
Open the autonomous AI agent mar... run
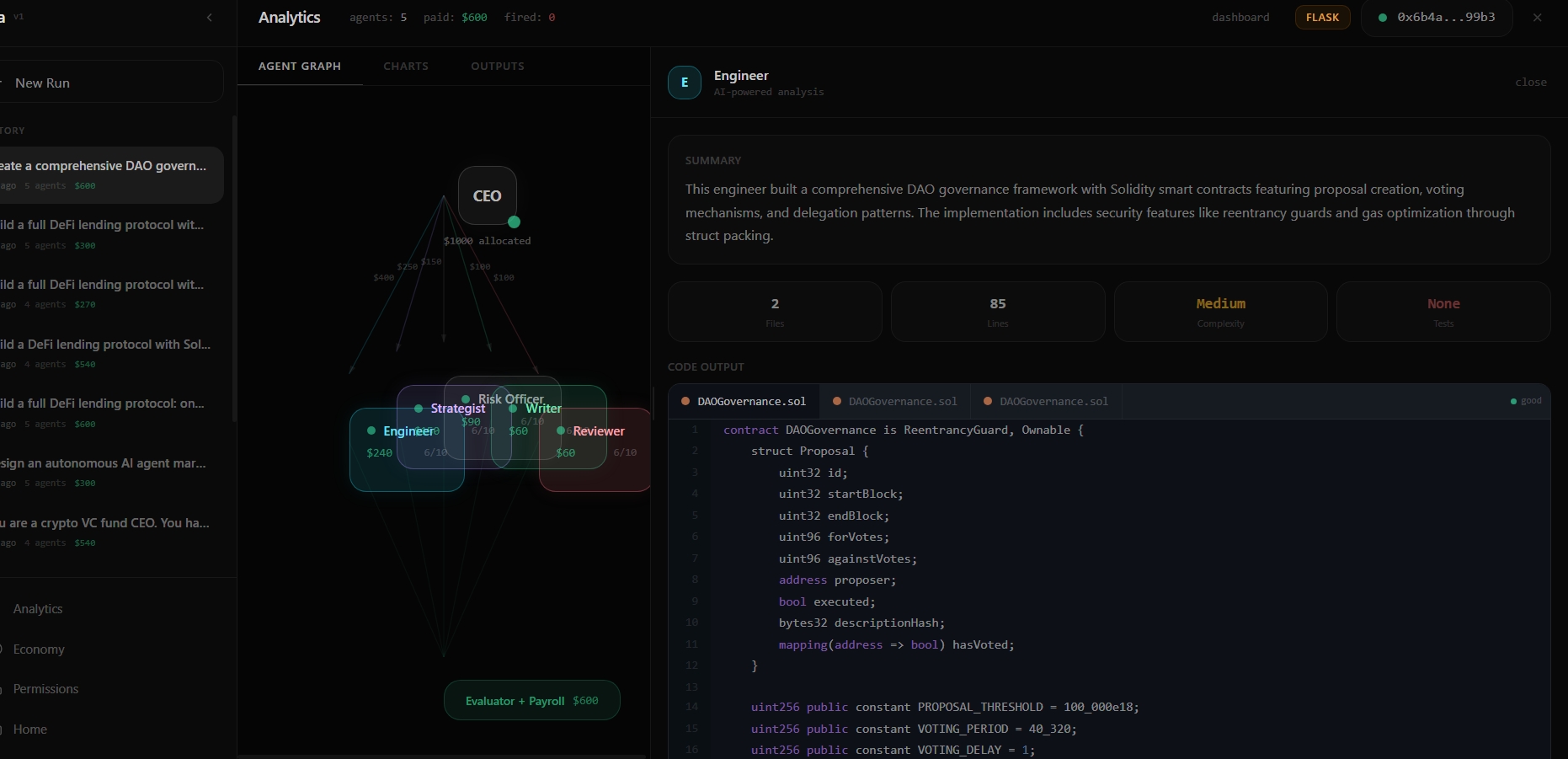click(x=110, y=473)
